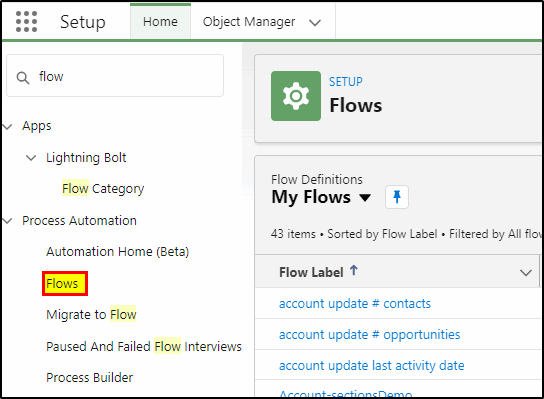Open Paused And Failed Flow Interviews
This screenshot has height=399, width=544.
[144, 346]
